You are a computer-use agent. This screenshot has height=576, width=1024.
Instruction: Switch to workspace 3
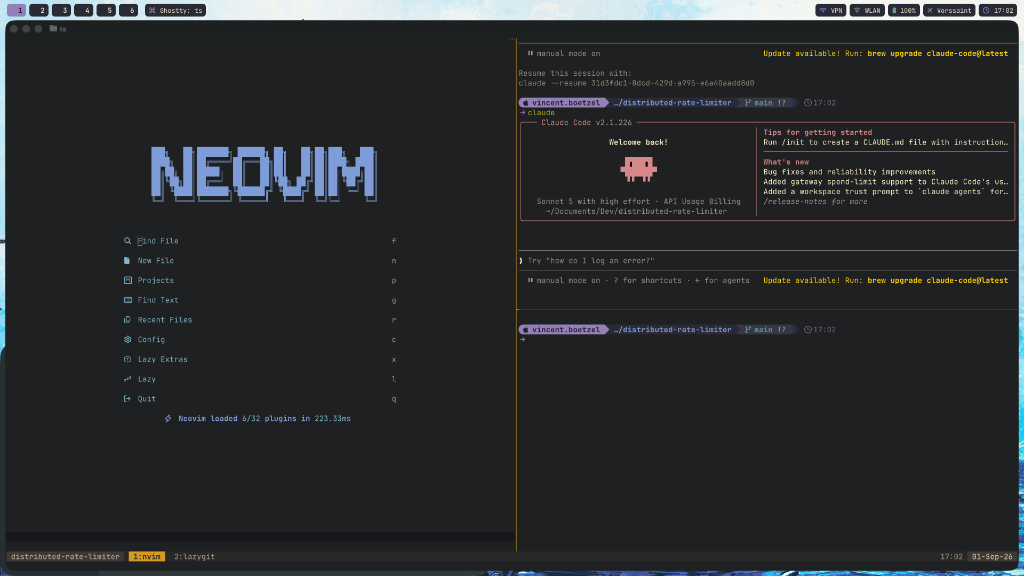point(61,10)
